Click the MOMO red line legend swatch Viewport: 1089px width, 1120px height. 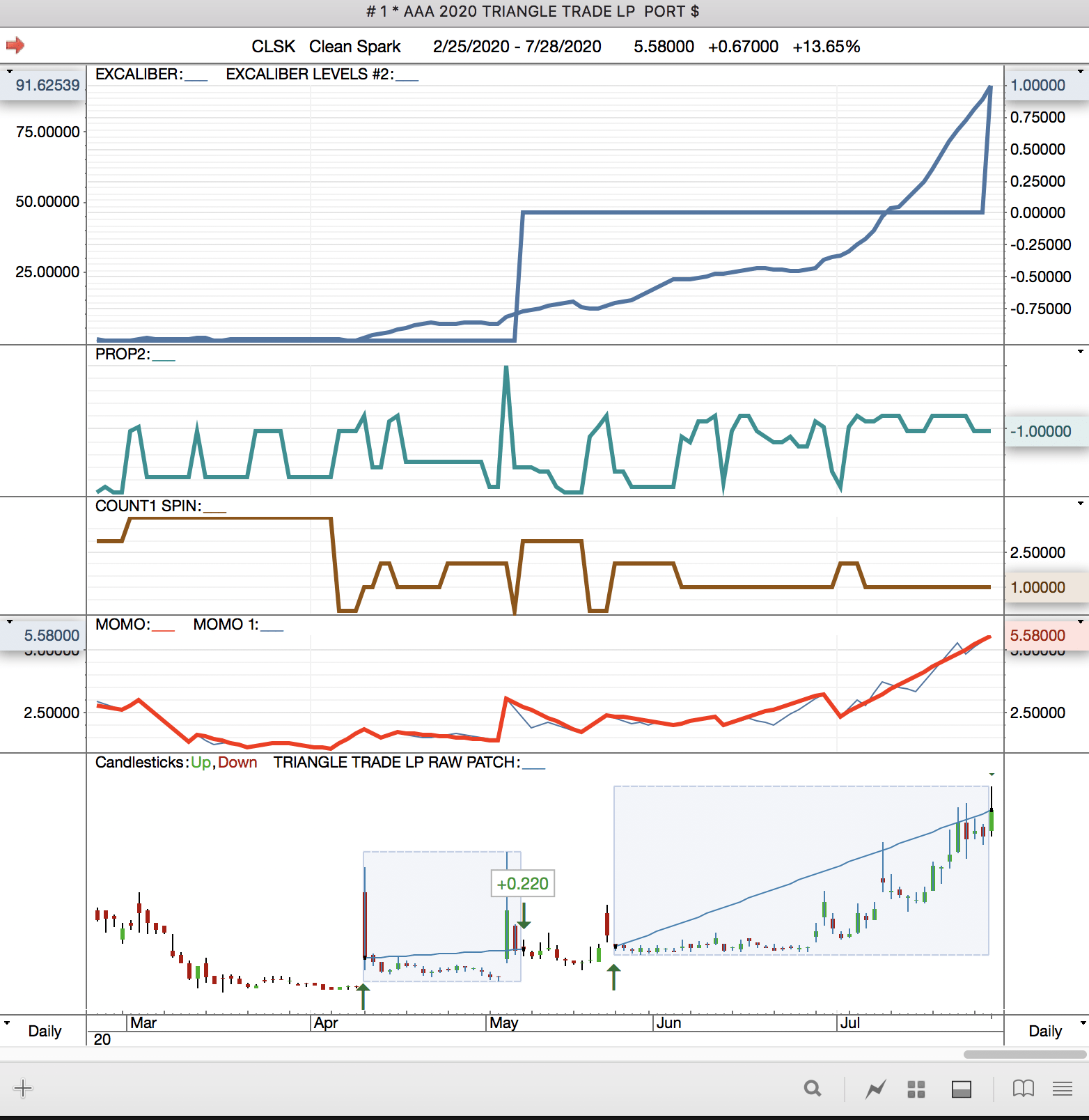click(x=163, y=630)
